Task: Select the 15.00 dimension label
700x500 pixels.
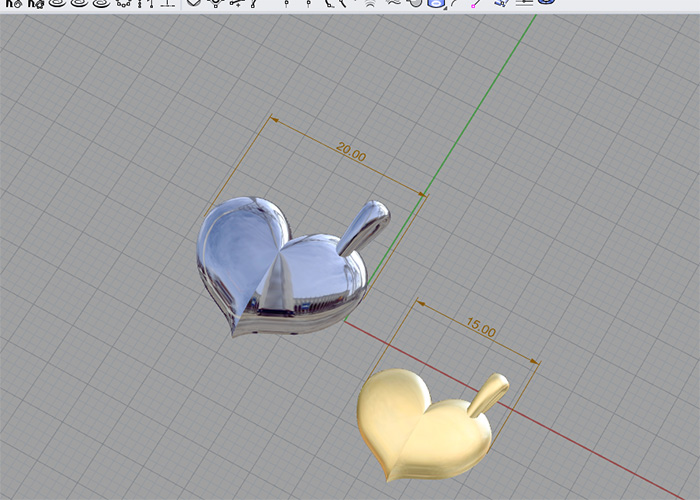Action: tap(481, 327)
